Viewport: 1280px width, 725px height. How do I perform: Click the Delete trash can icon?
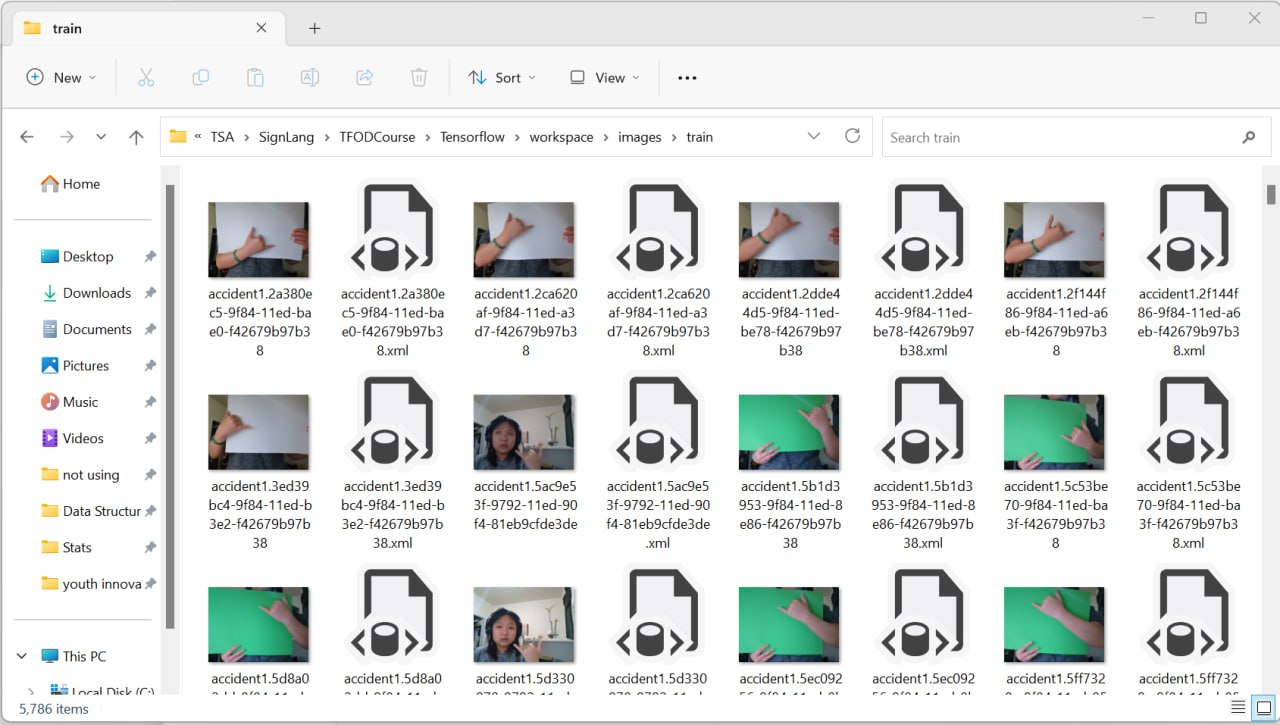pos(419,77)
